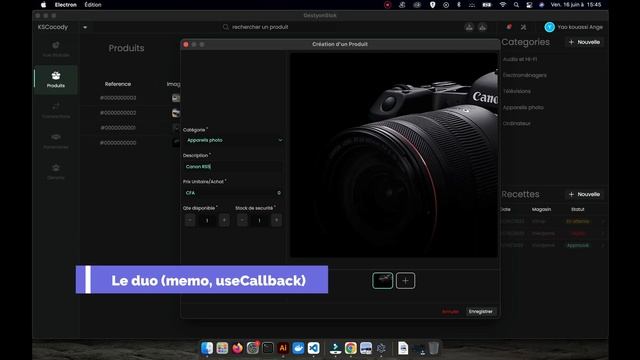The width and height of the screenshot is (640, 360).
Task: Open the Electron menu in menu bar
Action: click(66, 5)
